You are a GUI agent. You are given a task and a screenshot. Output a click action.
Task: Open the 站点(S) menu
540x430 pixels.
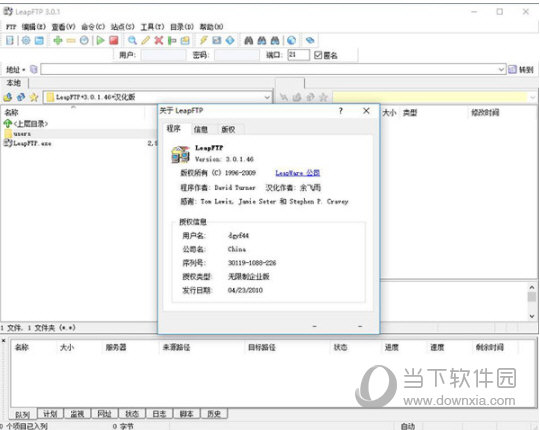tap(123, 27)
